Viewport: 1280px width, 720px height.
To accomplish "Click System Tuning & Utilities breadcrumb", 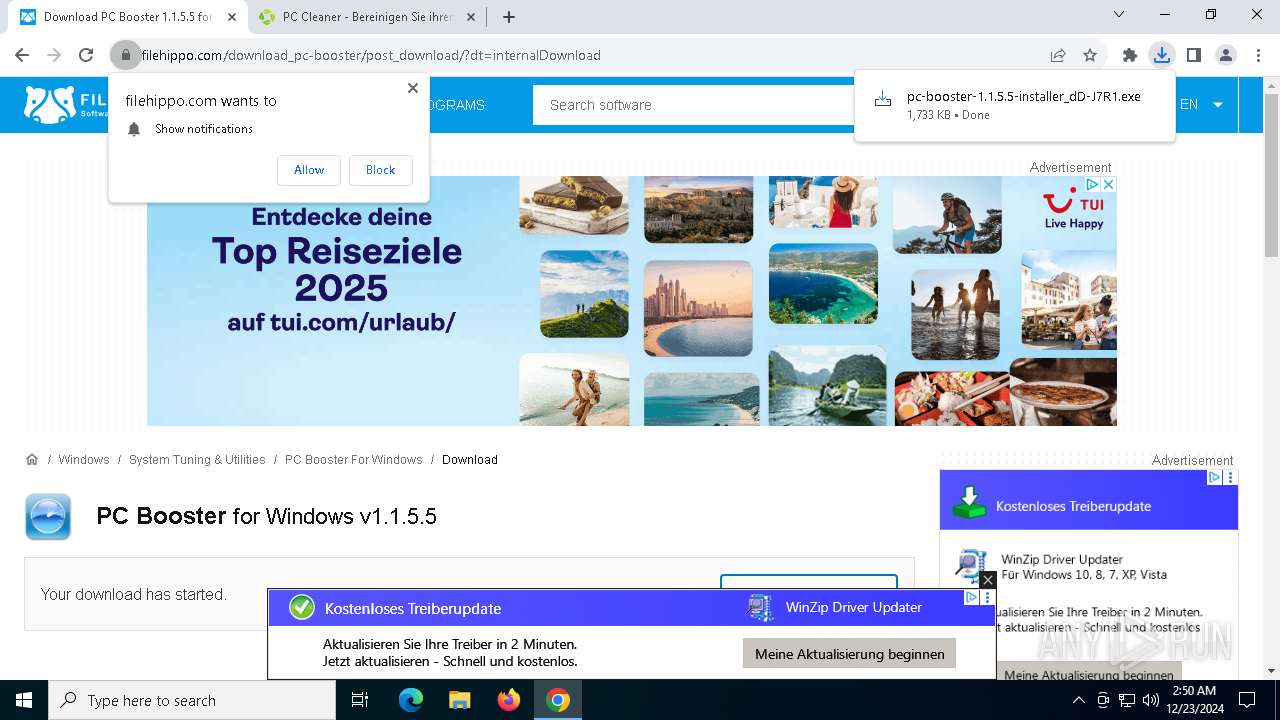I will [197, 459].
